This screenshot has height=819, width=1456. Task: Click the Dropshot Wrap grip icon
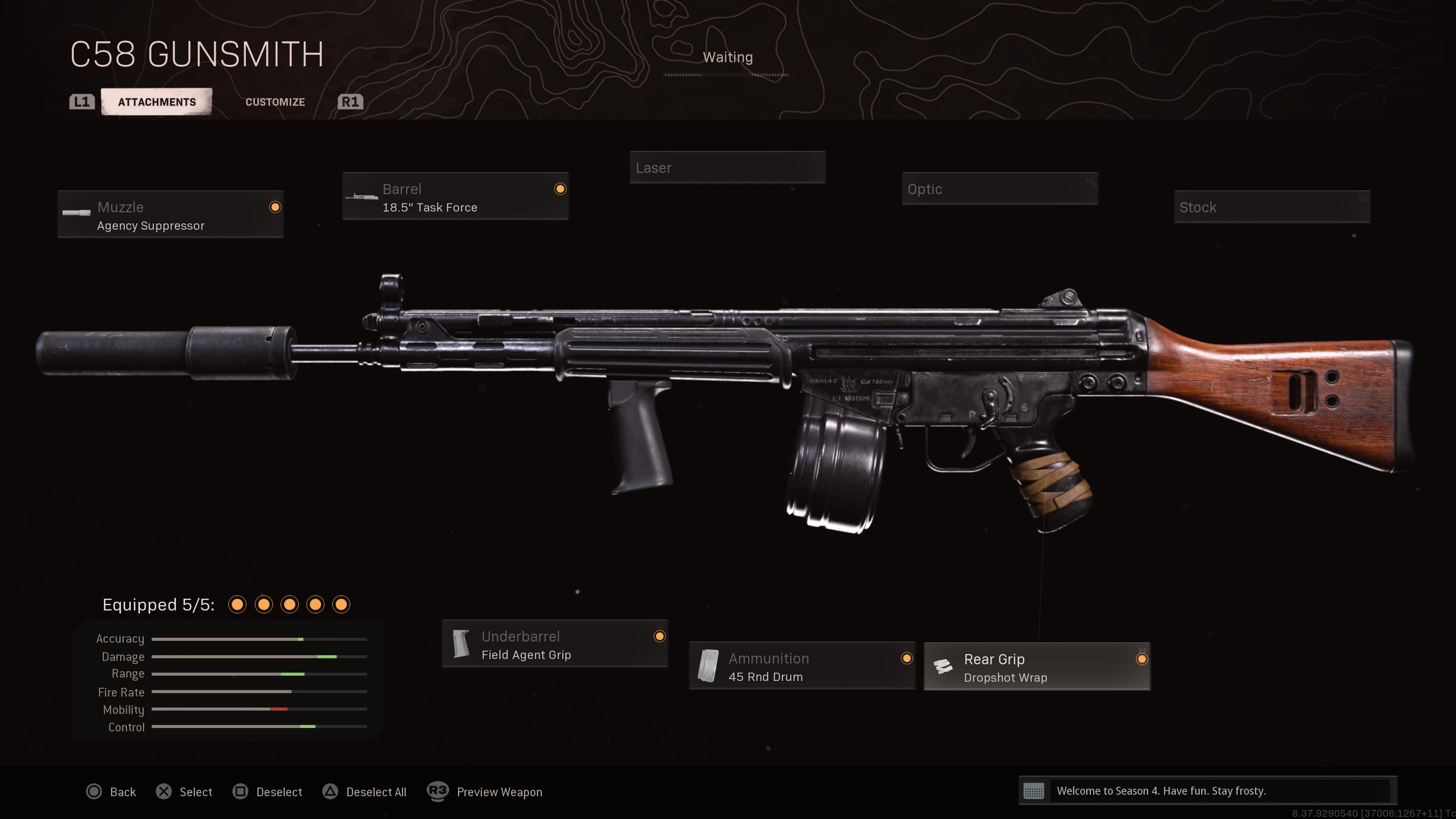pos(943,667)
